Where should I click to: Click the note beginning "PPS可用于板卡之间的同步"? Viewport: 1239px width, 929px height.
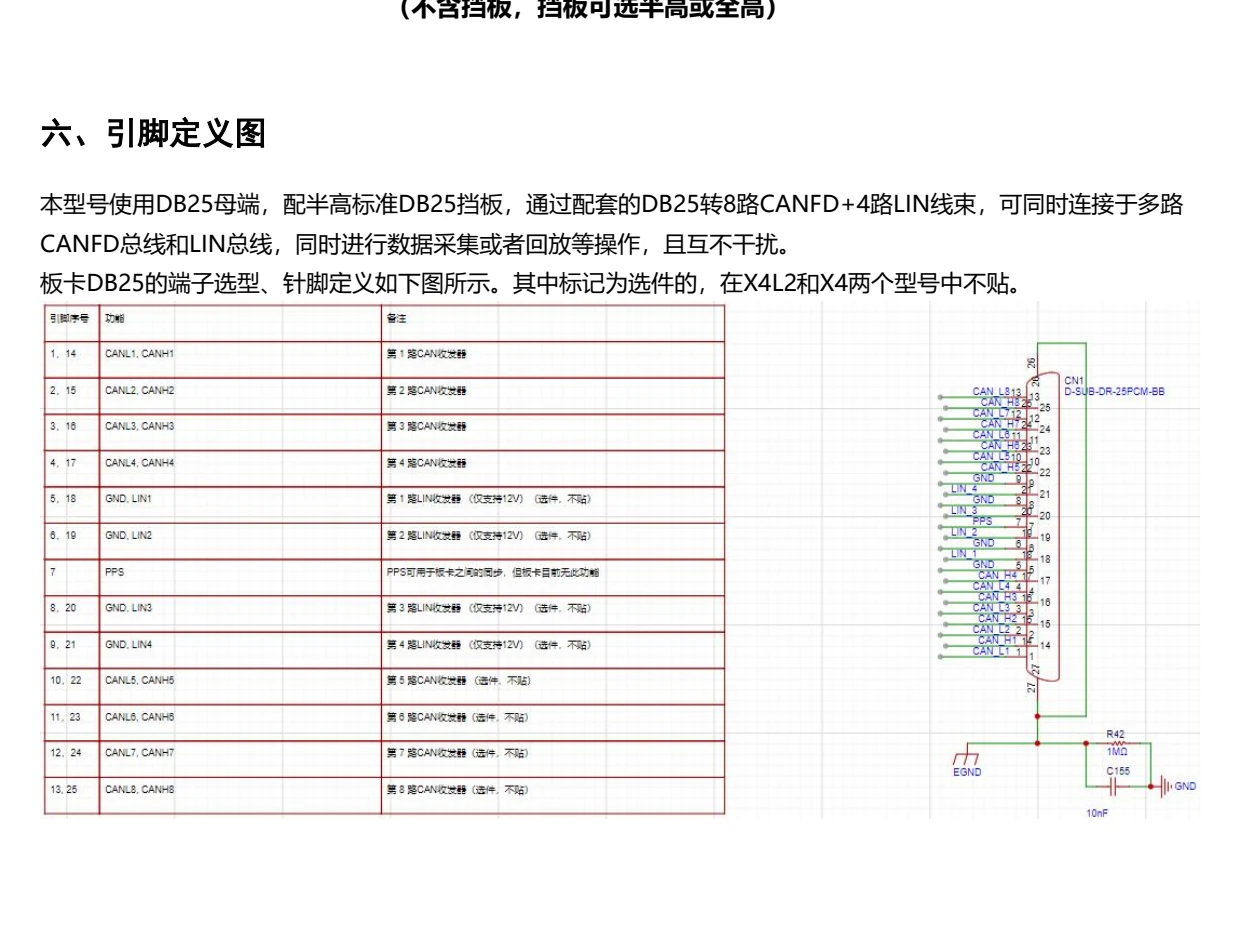493,572
